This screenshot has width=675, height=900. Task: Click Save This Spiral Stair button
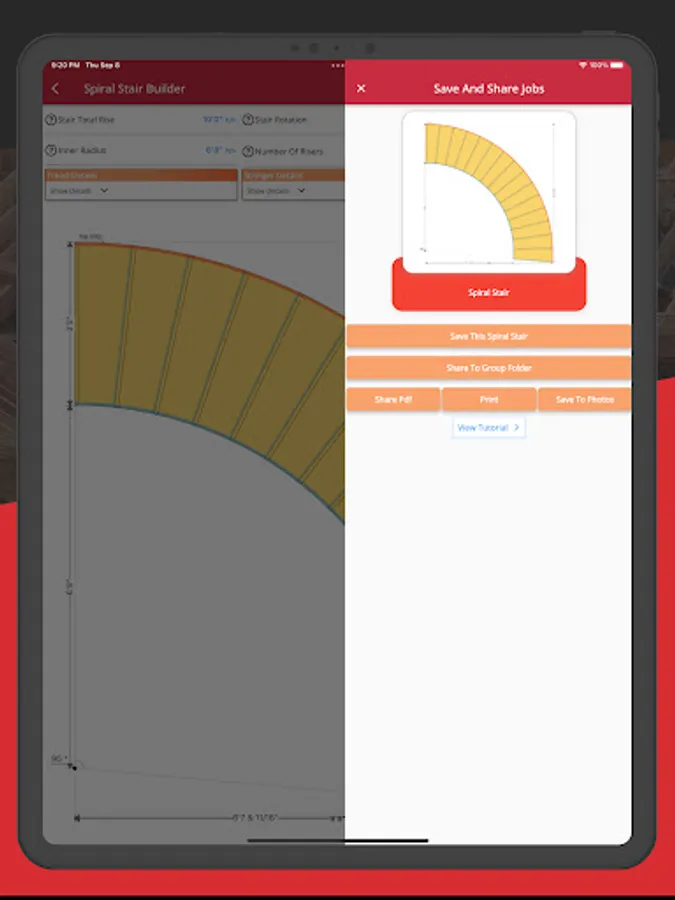(x=488, y=336)
